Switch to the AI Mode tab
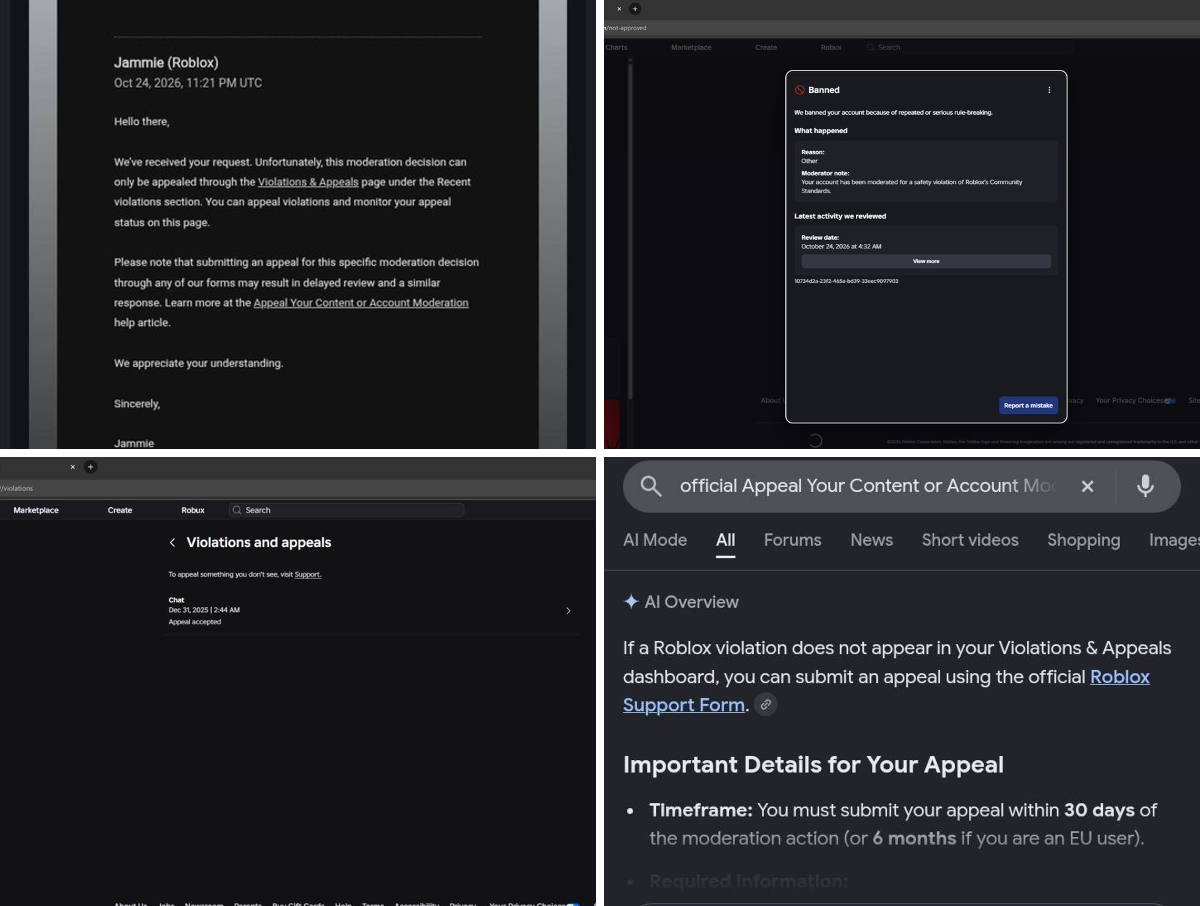The width and height of the screenshot is (1200, 906). [x=655, y=540]
